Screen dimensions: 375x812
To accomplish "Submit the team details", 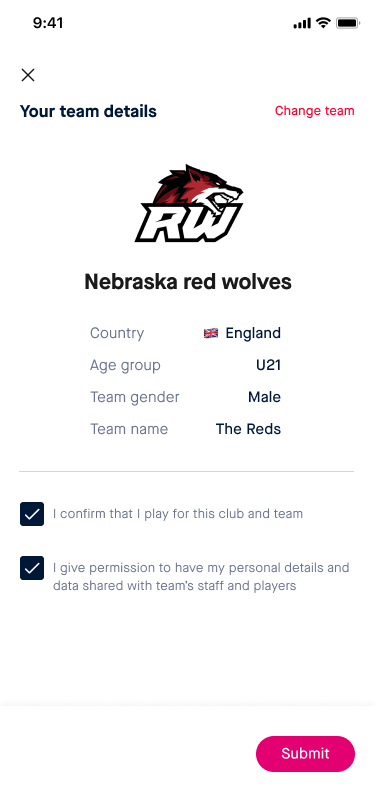I will 306,753.
